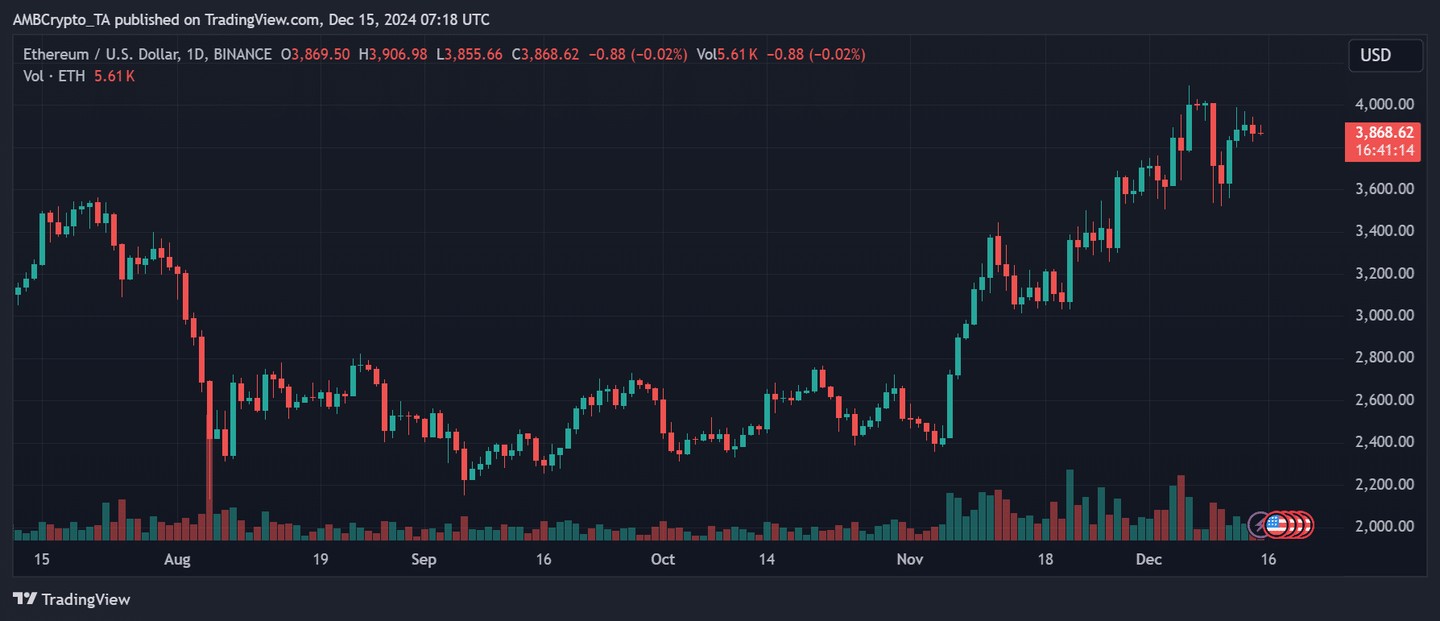Click the Sep marker on time axis
The height and width of the screenshot is (621, 1440).
pos(423,559)
